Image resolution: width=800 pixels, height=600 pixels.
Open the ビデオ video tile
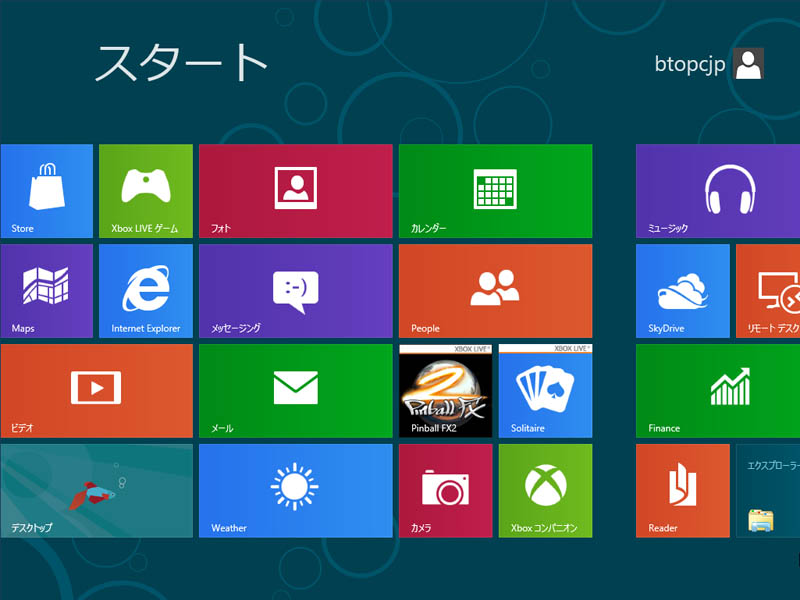click(96, 391)
